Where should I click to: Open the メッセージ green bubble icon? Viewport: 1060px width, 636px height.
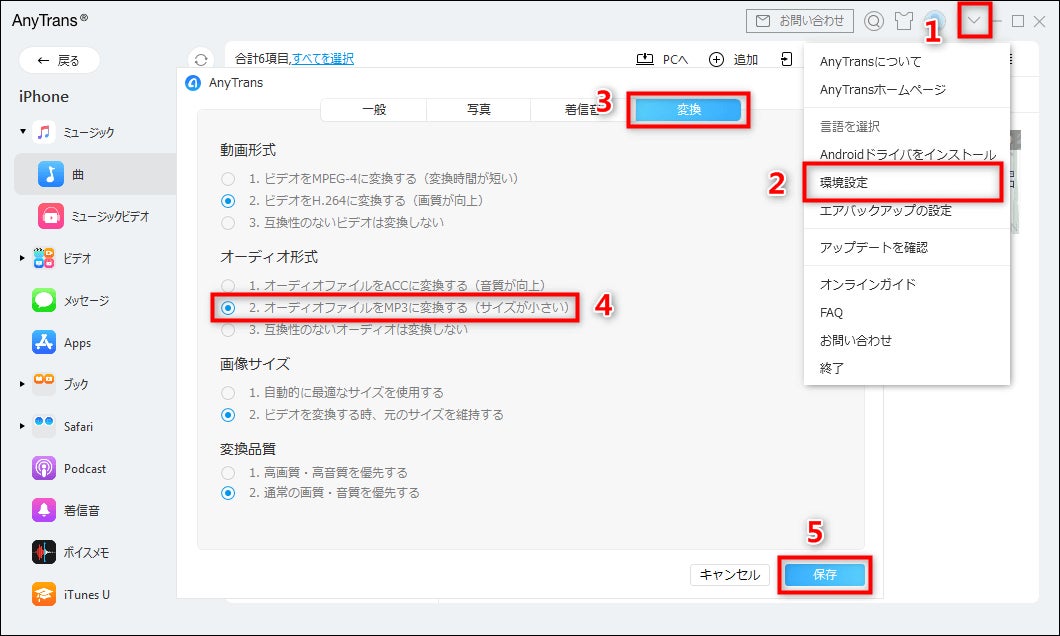[x=44, y=300]
